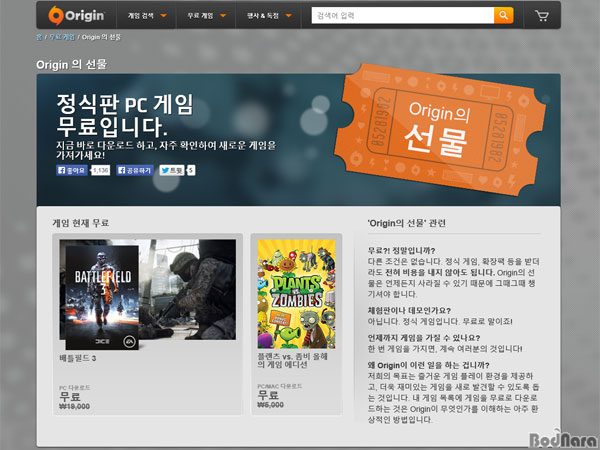
Task: Click the Battlefield 3 무료 price label
Action: pyautogui.click(x=70, y=397)
